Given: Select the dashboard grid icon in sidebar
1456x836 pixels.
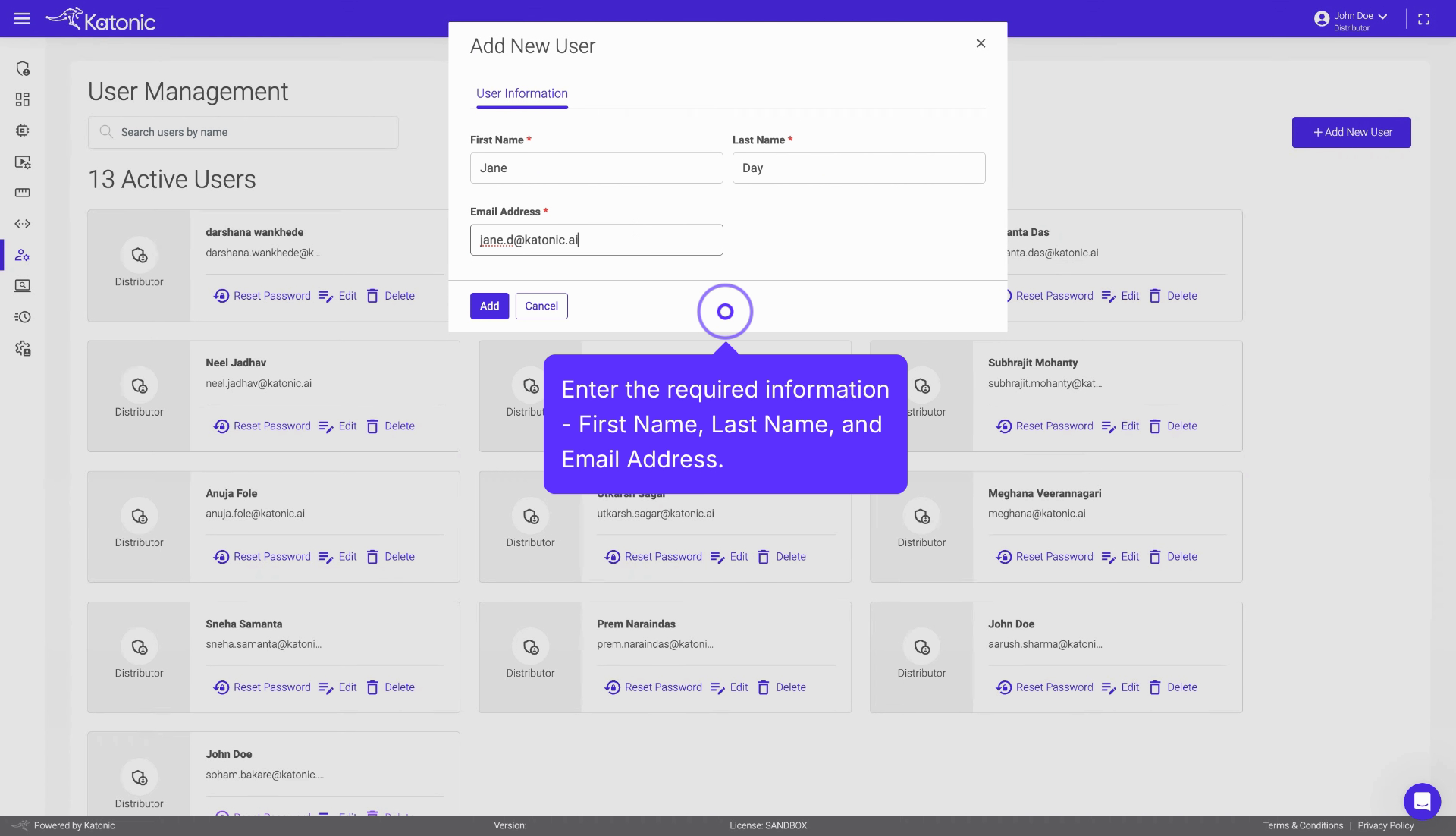Looking at the screenshot, I should click(23, 99).
